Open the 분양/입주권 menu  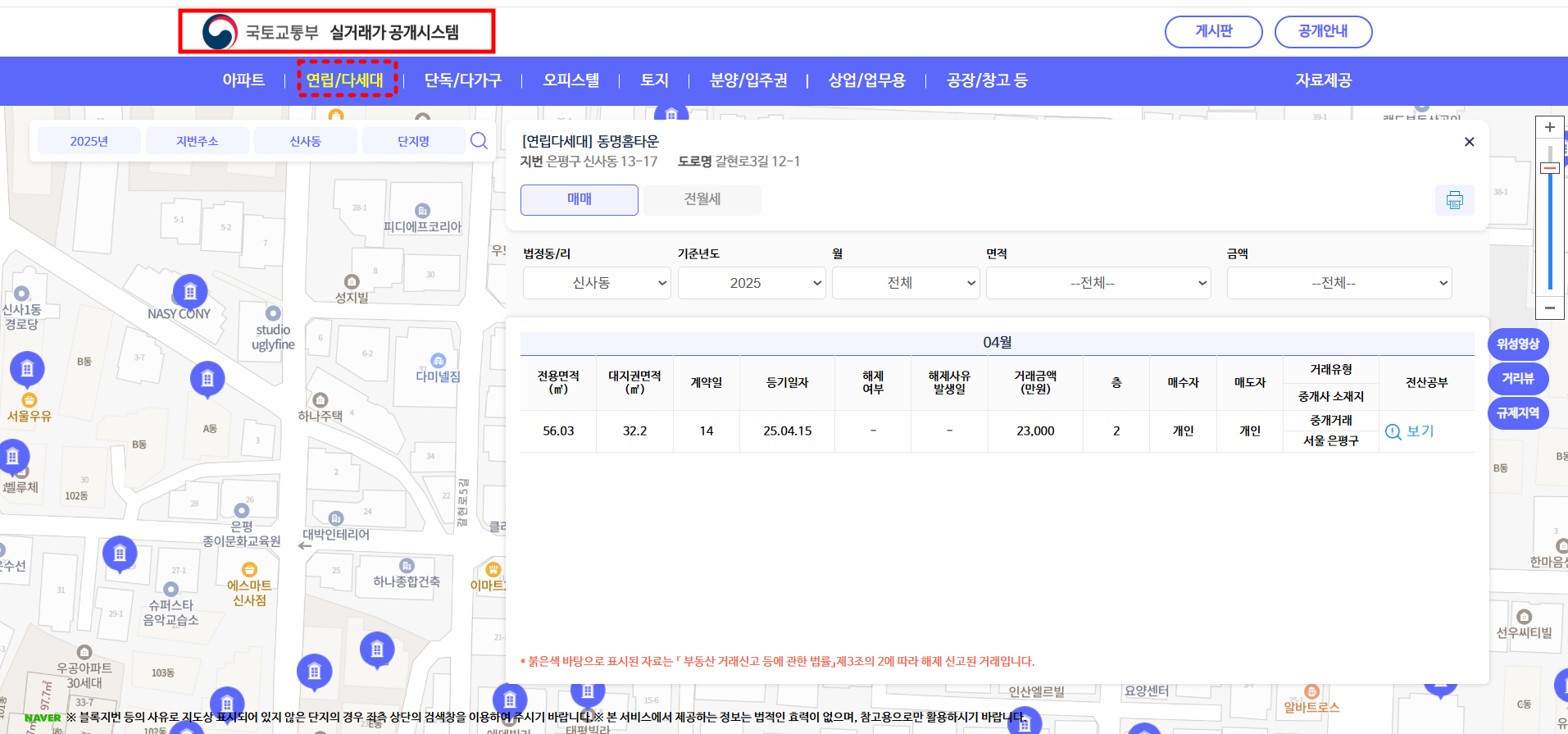[748, 80]
